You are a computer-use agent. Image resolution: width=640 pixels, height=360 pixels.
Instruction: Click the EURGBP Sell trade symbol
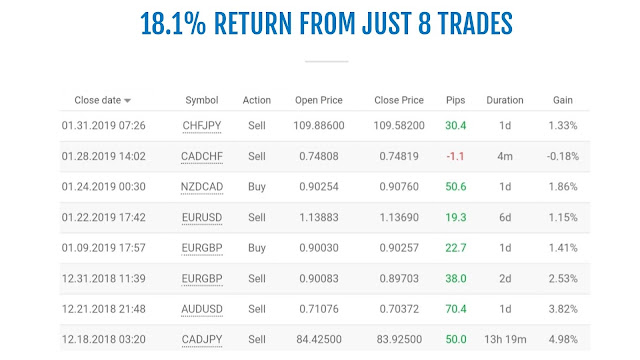[x=202, y=279]
